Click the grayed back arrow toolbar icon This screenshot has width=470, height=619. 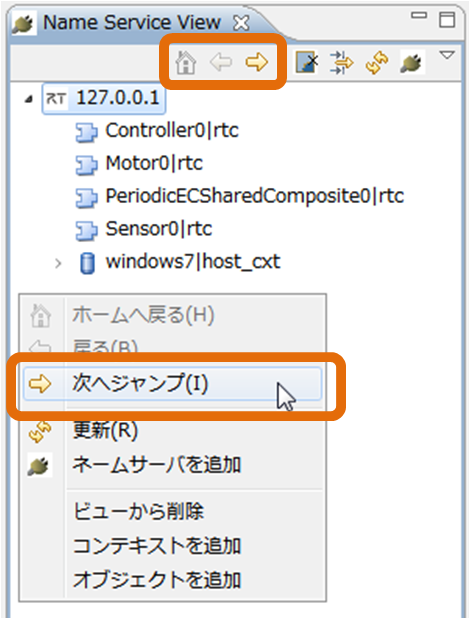click(x=221, y=62)
